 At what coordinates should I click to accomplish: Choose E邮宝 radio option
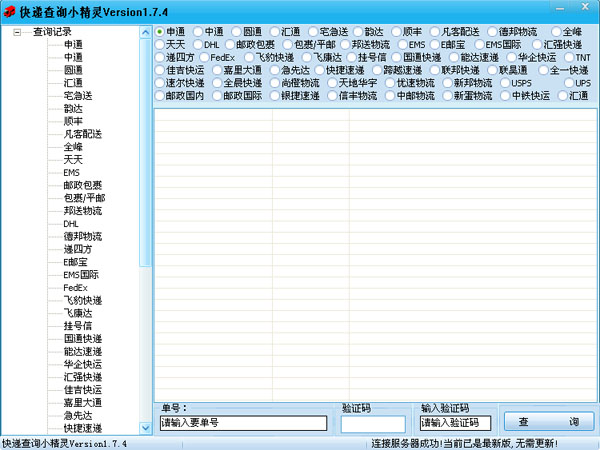(435, 45)
